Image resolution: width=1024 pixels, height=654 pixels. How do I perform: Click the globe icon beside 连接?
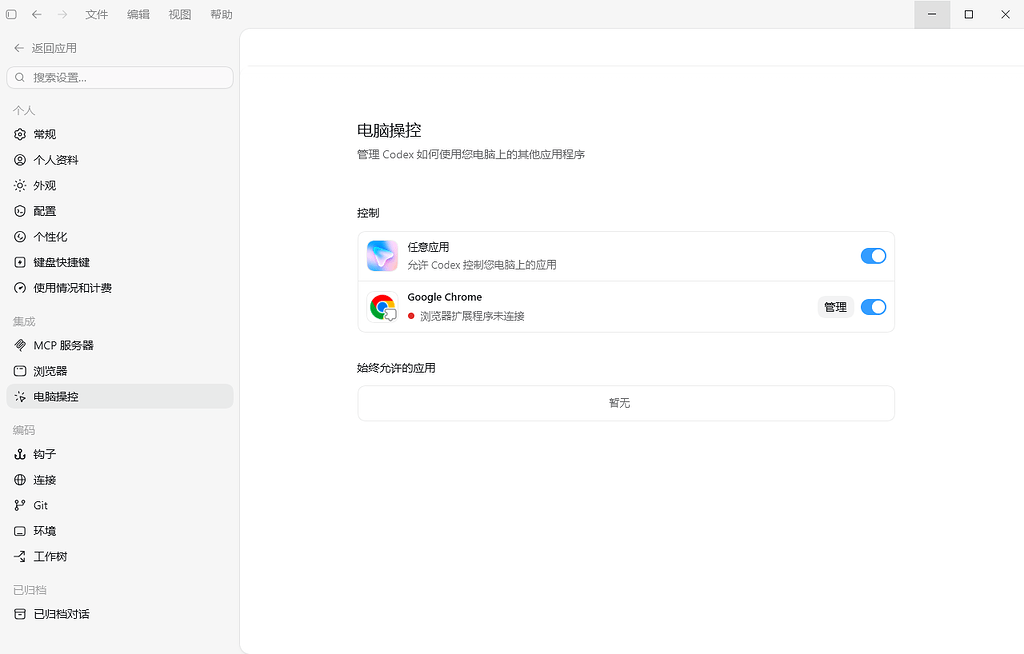[x=20, y=480]
